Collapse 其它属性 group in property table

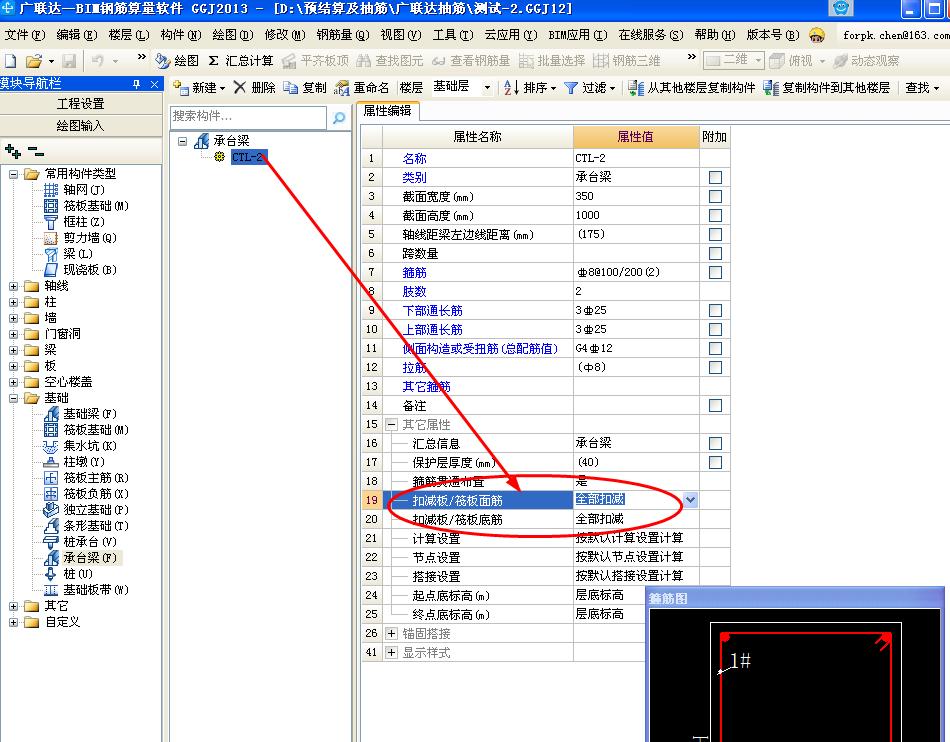[x=391, y=425]
